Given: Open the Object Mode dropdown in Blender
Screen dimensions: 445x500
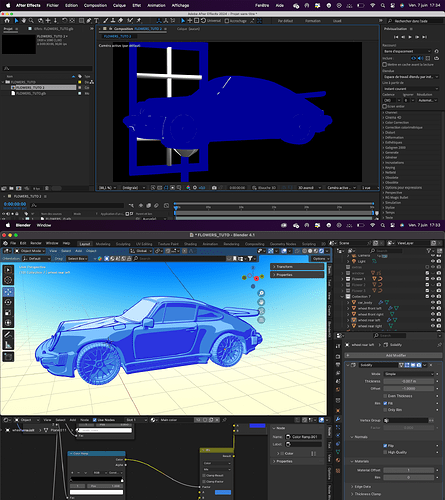Looking at the screenshot, I should (30, 251).
